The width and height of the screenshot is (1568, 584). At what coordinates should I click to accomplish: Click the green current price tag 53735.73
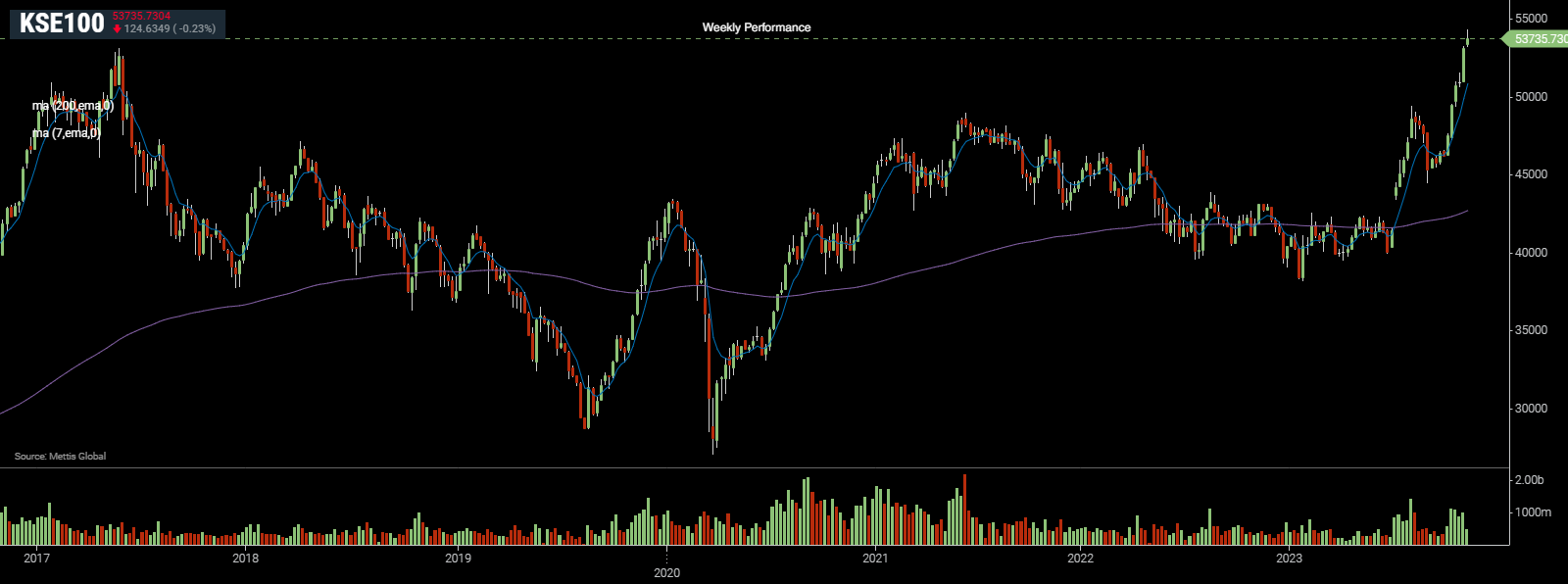1537,38
